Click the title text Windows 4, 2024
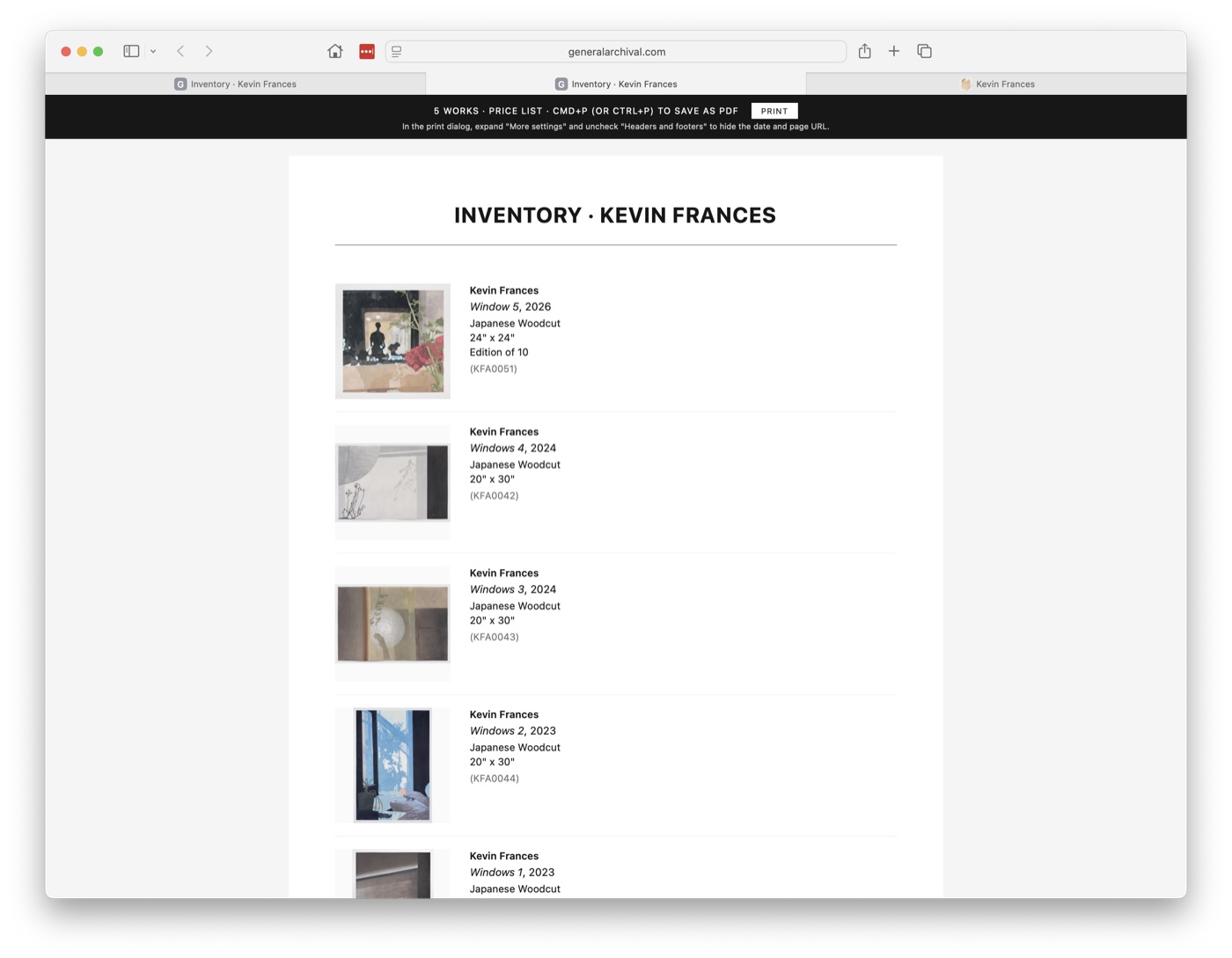 point(513,449)
